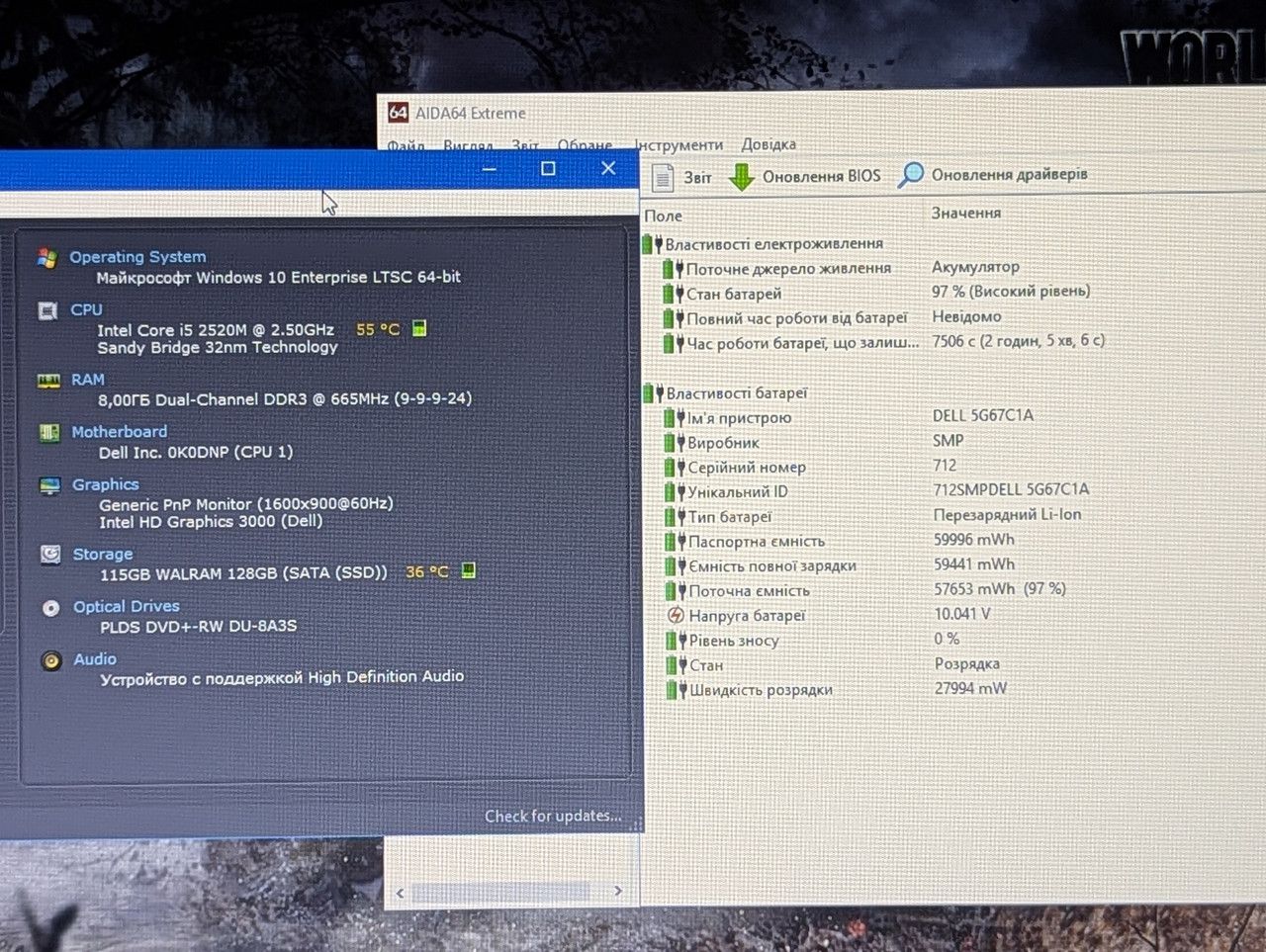
Task: Click the SSD temperature green icon
Action: pos(469,571)
